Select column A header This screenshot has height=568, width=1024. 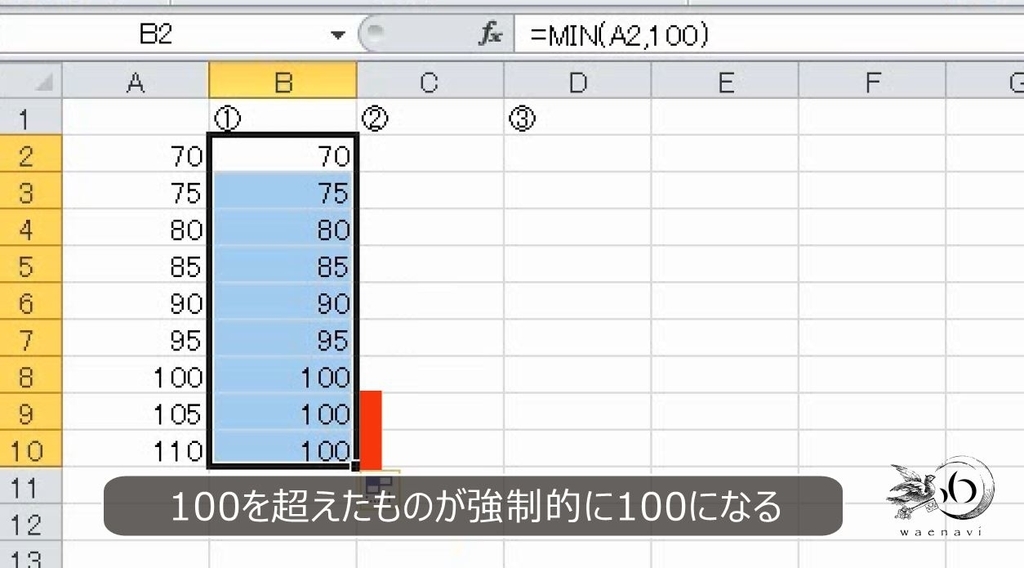(x=136, y=81)
